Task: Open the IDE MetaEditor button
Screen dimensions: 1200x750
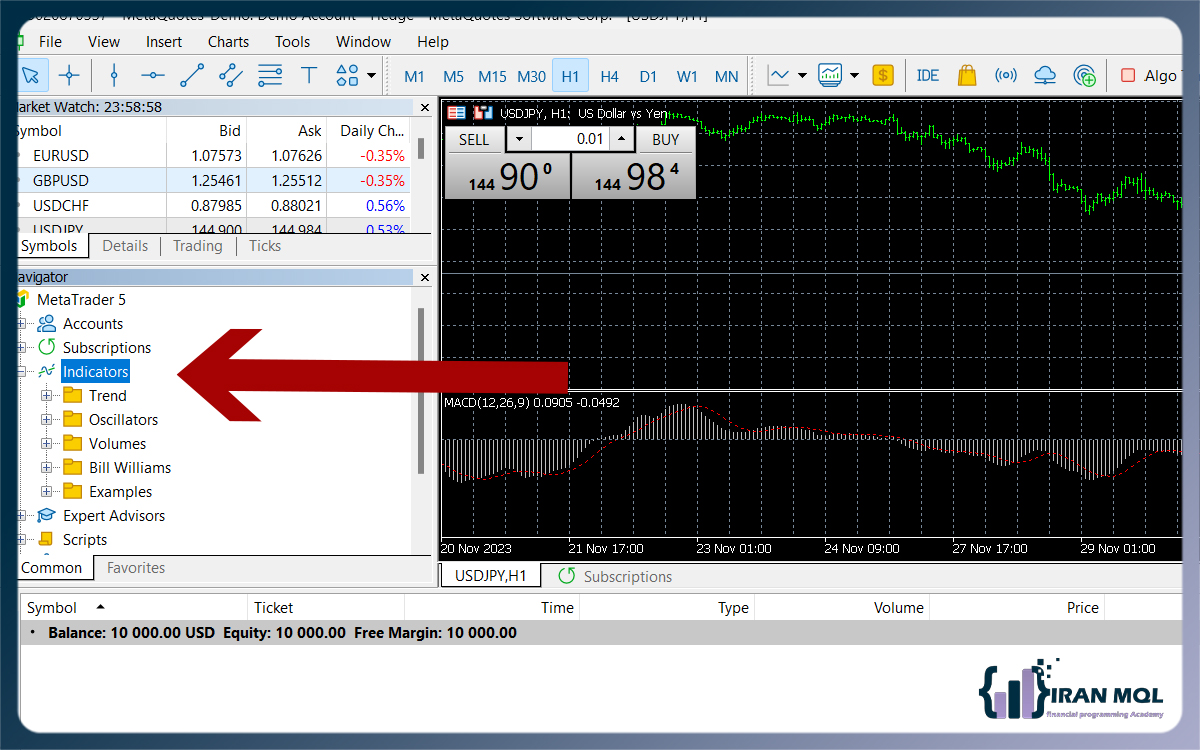Action: click(x=928, y=75)
